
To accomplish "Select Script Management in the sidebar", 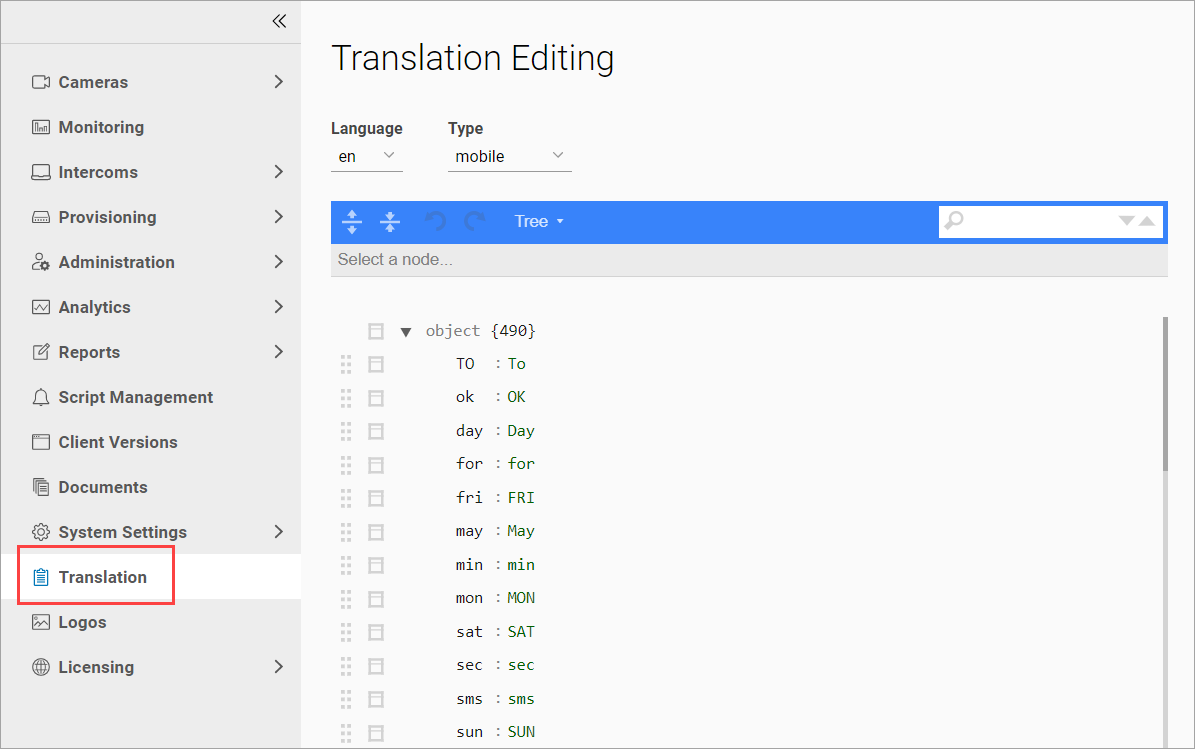I will [x=135, y=397].
